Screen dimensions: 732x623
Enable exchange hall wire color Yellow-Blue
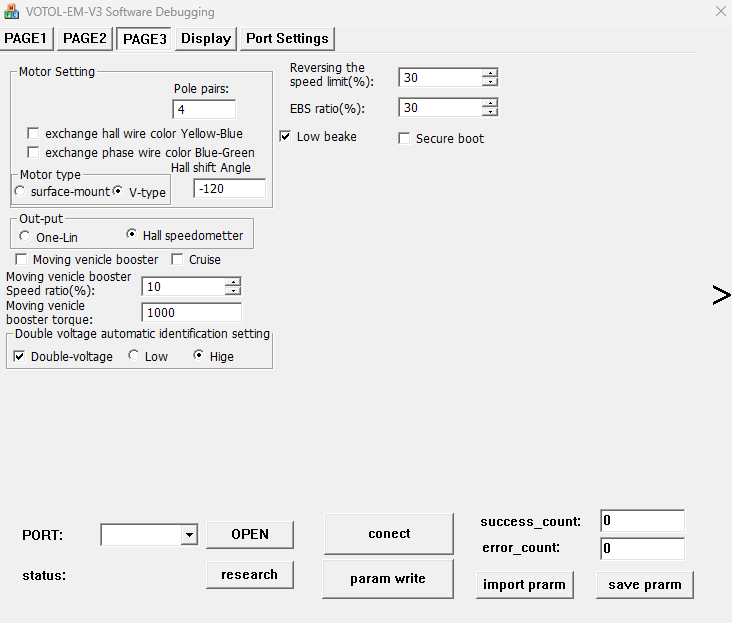click(x=34, y=133)
